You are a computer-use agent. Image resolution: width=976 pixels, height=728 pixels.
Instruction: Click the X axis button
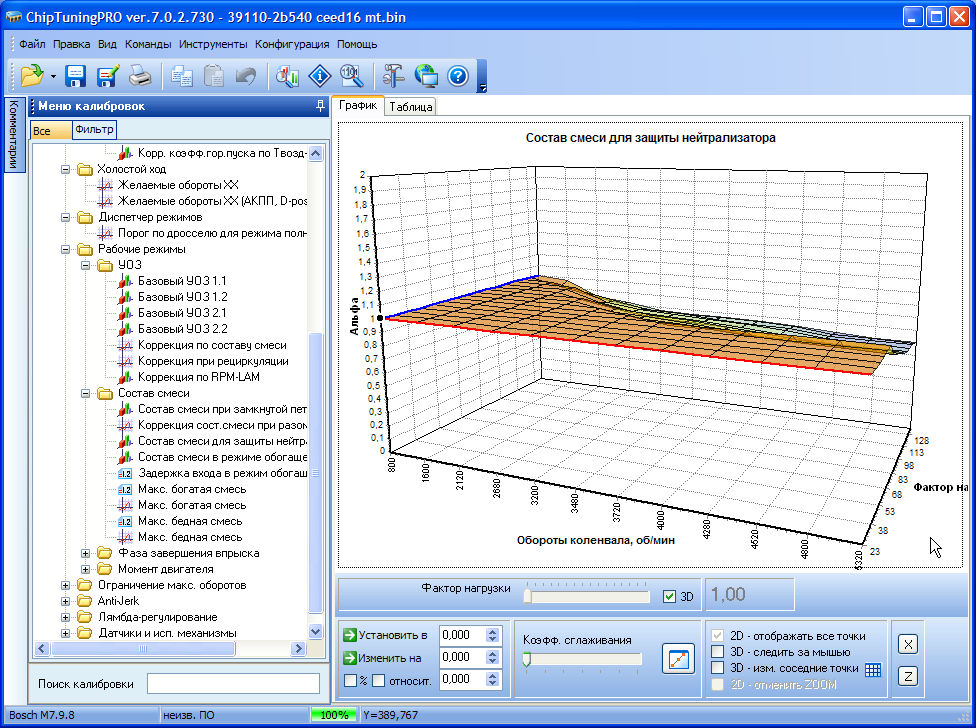click(908, 645)
